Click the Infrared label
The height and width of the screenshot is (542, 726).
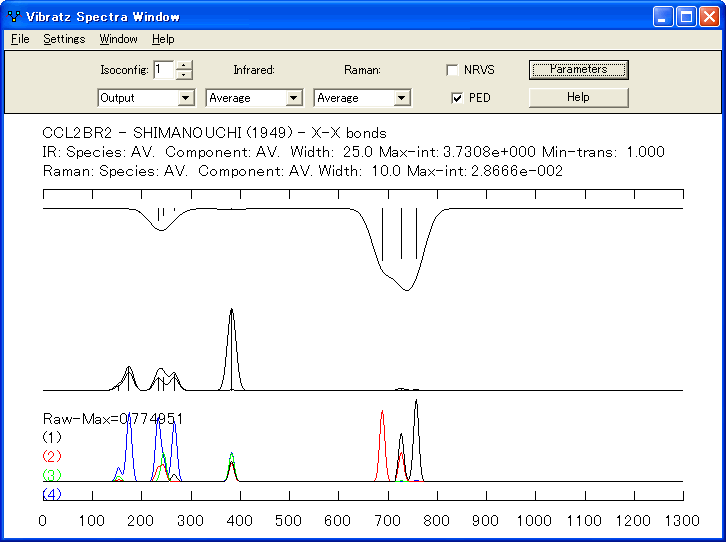pyautogui.click(x=254, y=70)
